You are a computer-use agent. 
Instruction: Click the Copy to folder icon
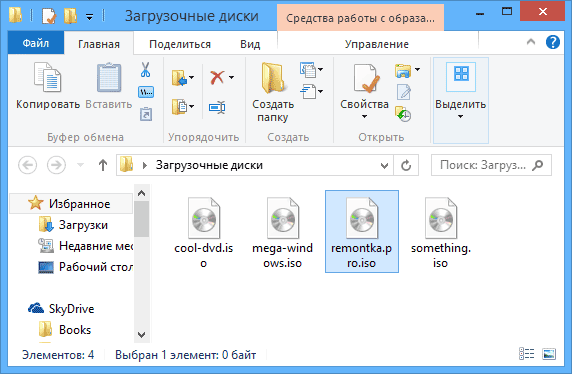(x=179, y=107)
